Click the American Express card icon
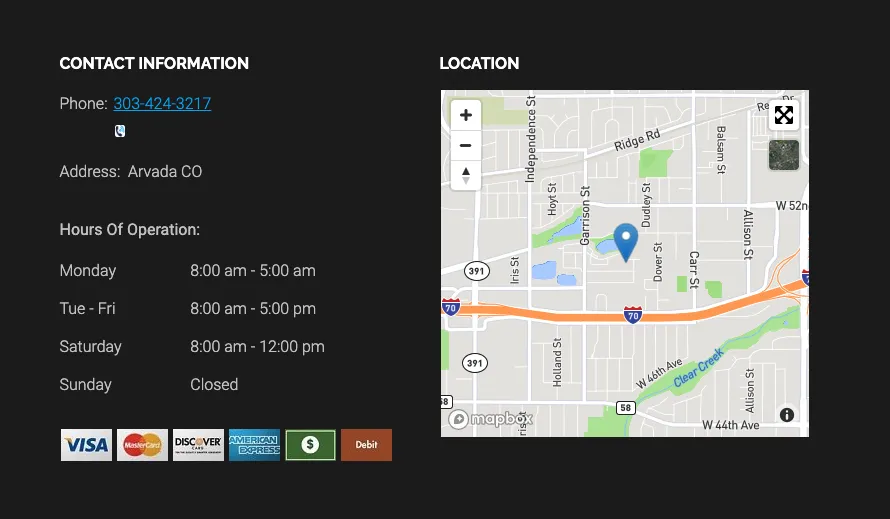 click(254, 445)
